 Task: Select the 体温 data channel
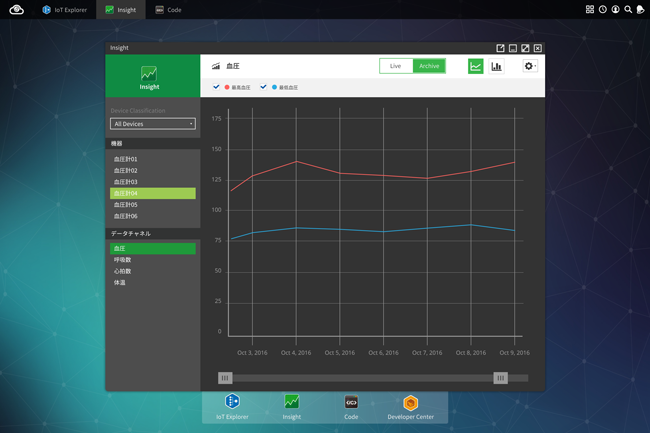coord(153,283)
